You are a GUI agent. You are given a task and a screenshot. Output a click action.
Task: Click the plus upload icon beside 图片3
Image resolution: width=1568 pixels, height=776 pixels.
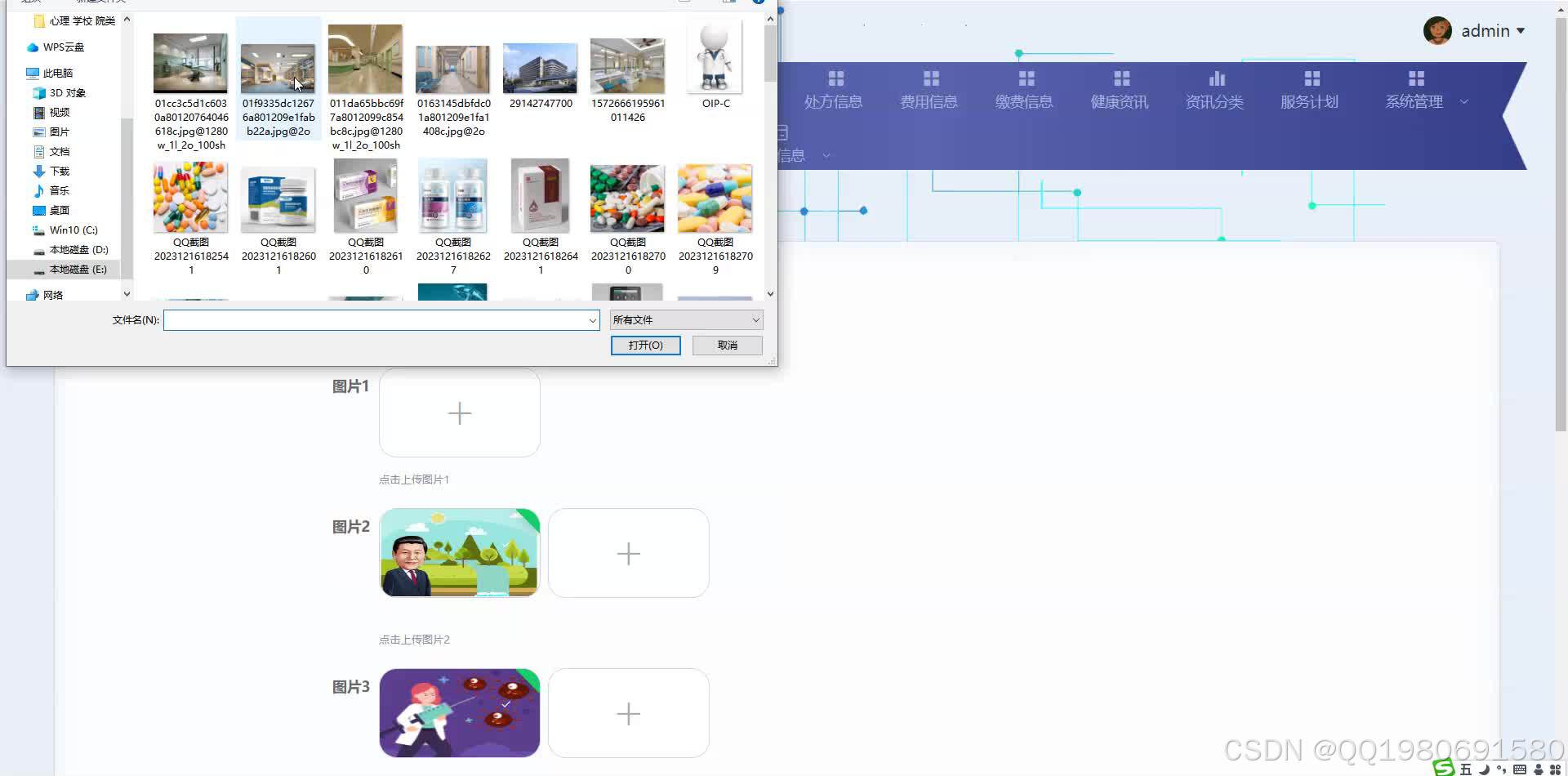click(x=628, y=712)
